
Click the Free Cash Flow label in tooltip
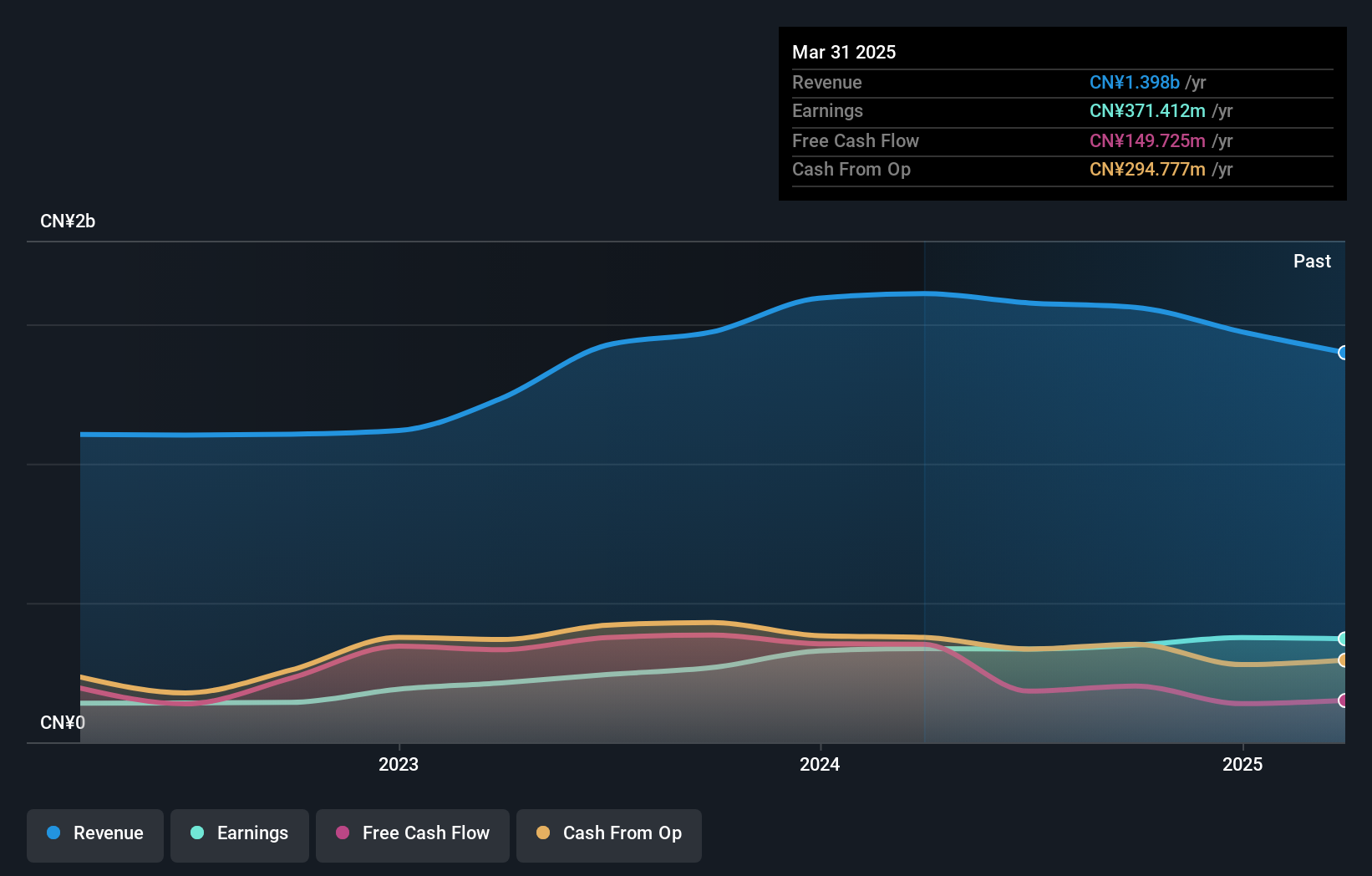pyautogui.click(x=856, y=140)
